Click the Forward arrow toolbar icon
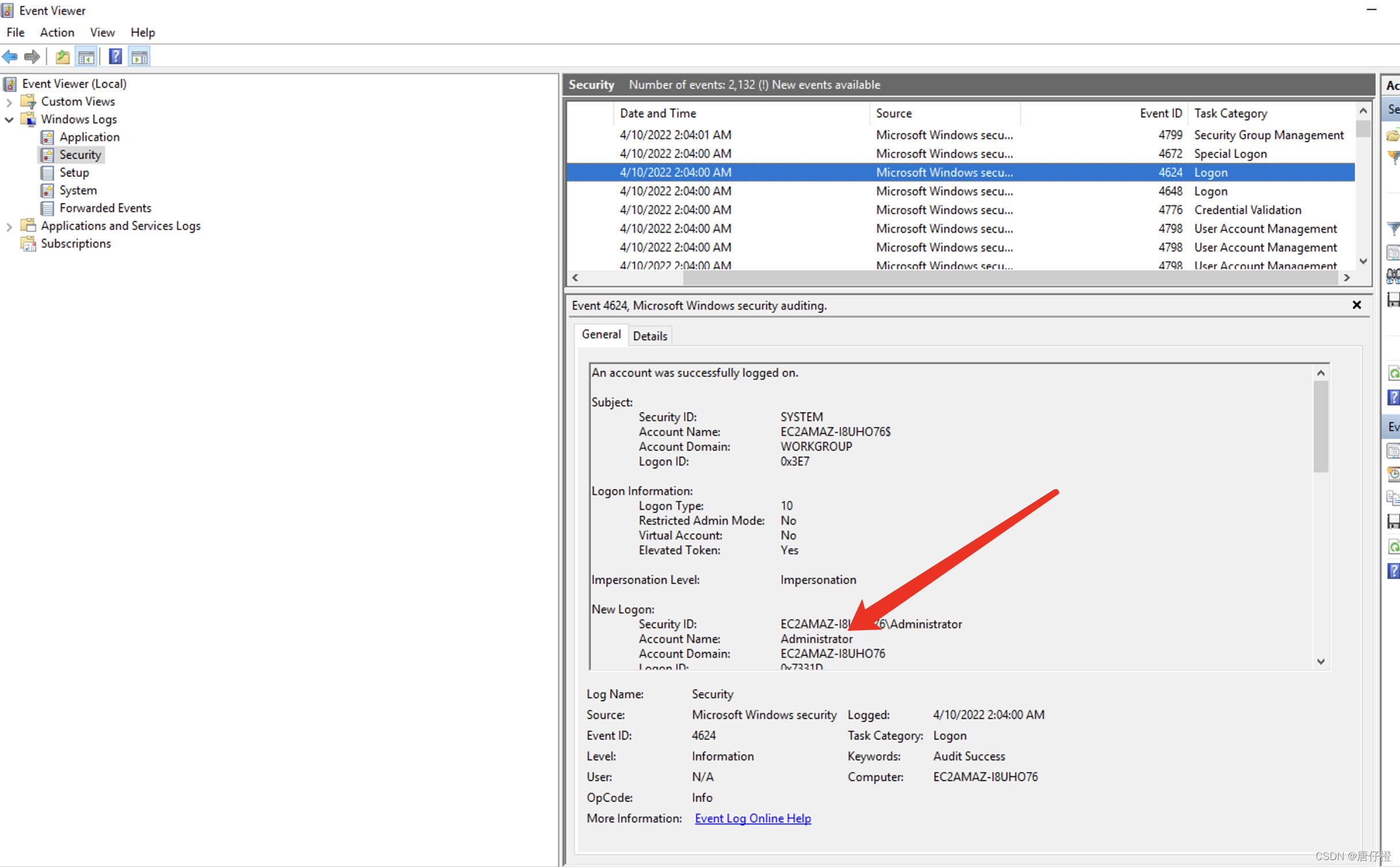The image size is (1400, 867). coord(32,56)
